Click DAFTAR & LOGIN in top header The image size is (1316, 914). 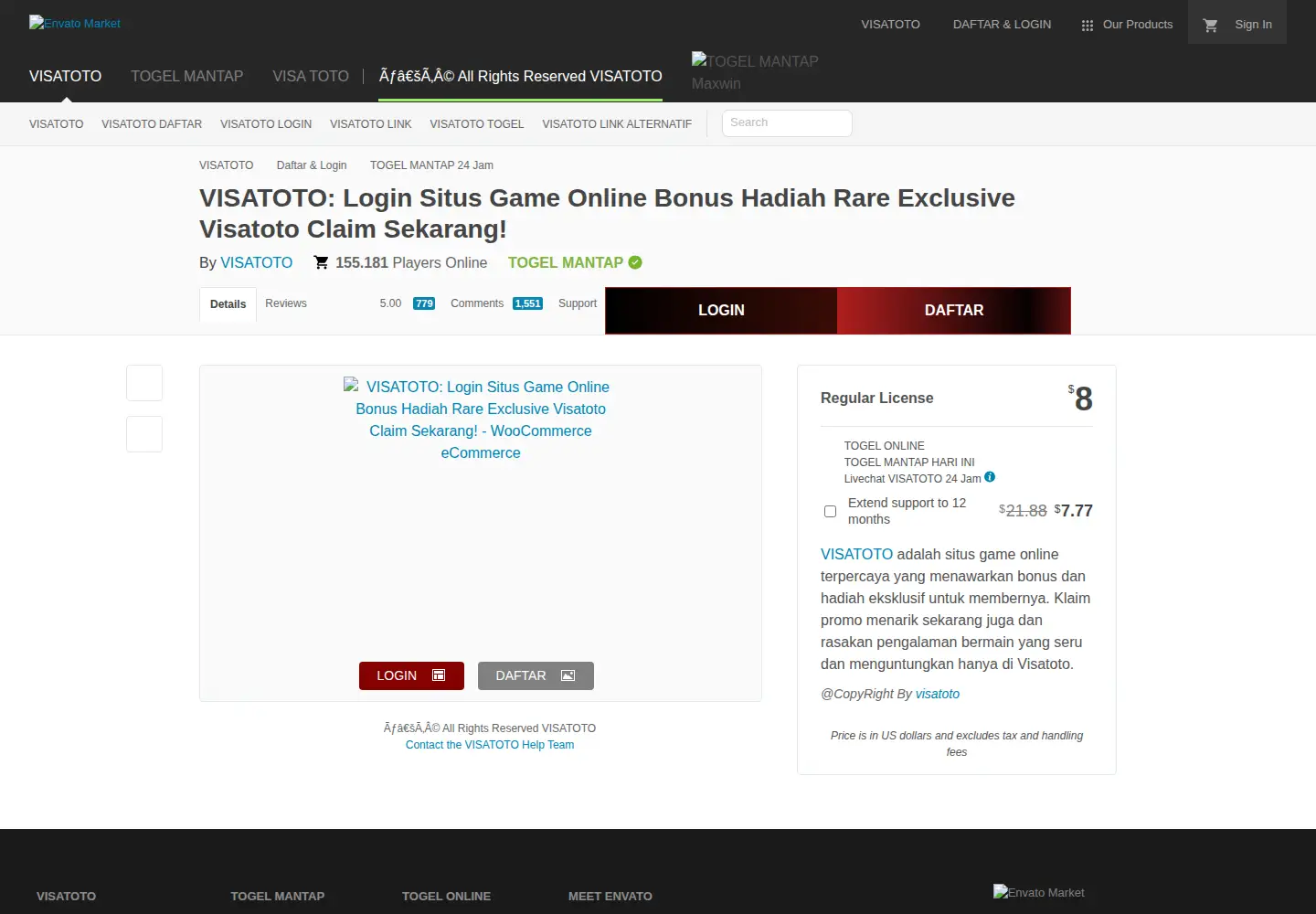1002,25
